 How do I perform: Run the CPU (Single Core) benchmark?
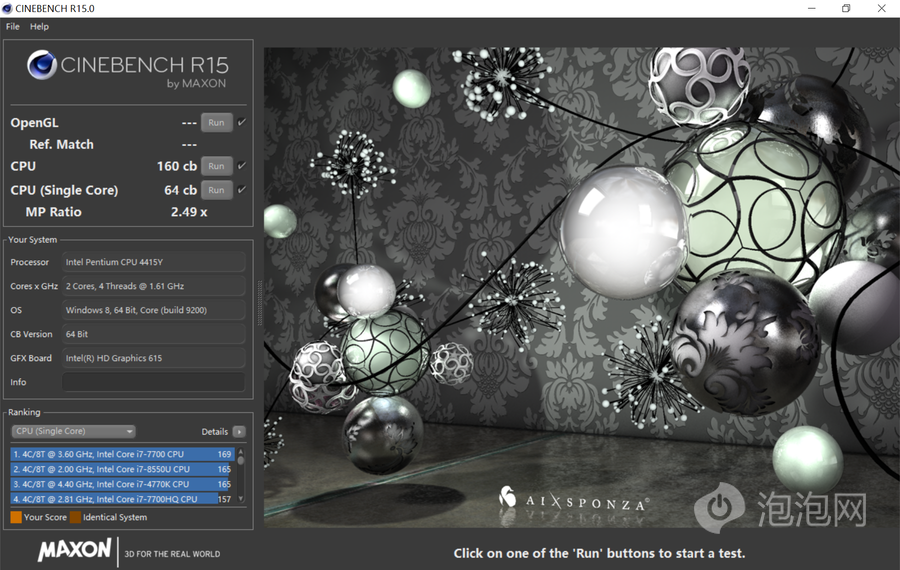tap(216, 190)
